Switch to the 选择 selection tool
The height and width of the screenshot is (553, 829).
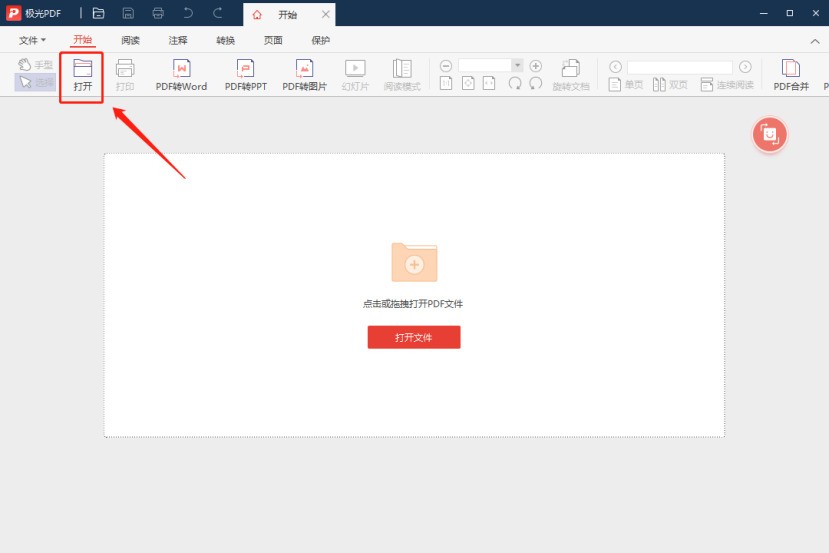(x=36, y=83)
